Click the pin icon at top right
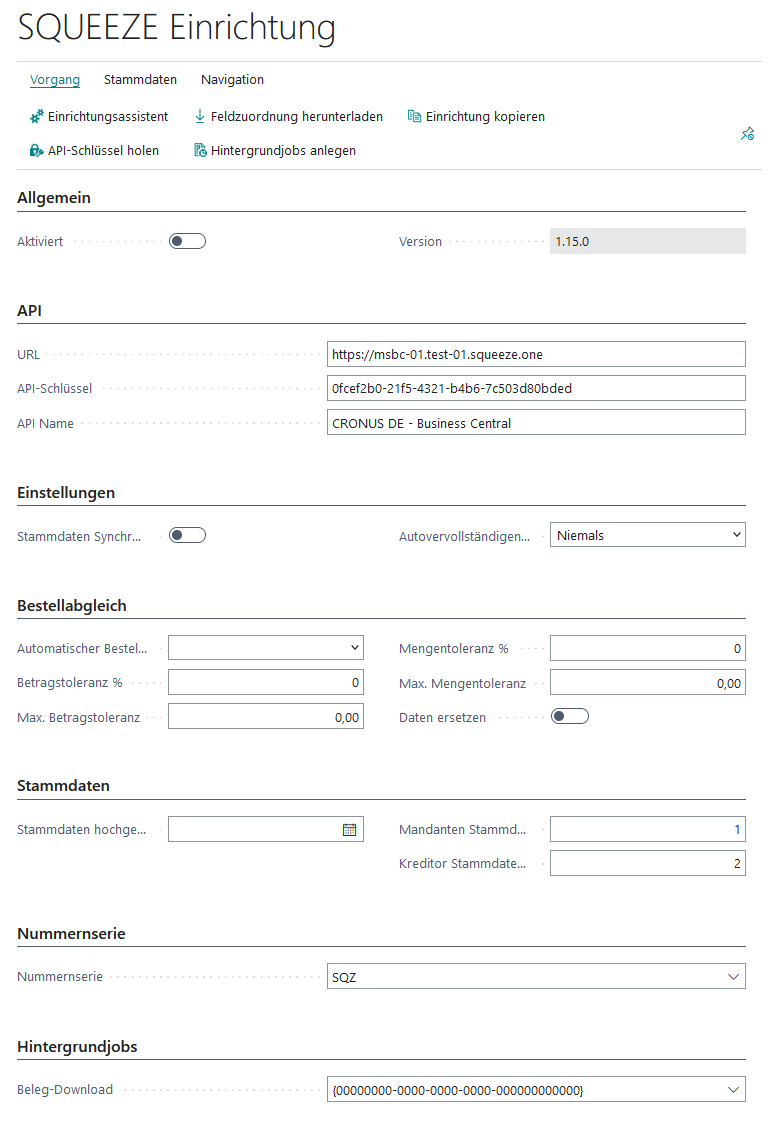Screen dimensions: 772x1126 (747, 134)
